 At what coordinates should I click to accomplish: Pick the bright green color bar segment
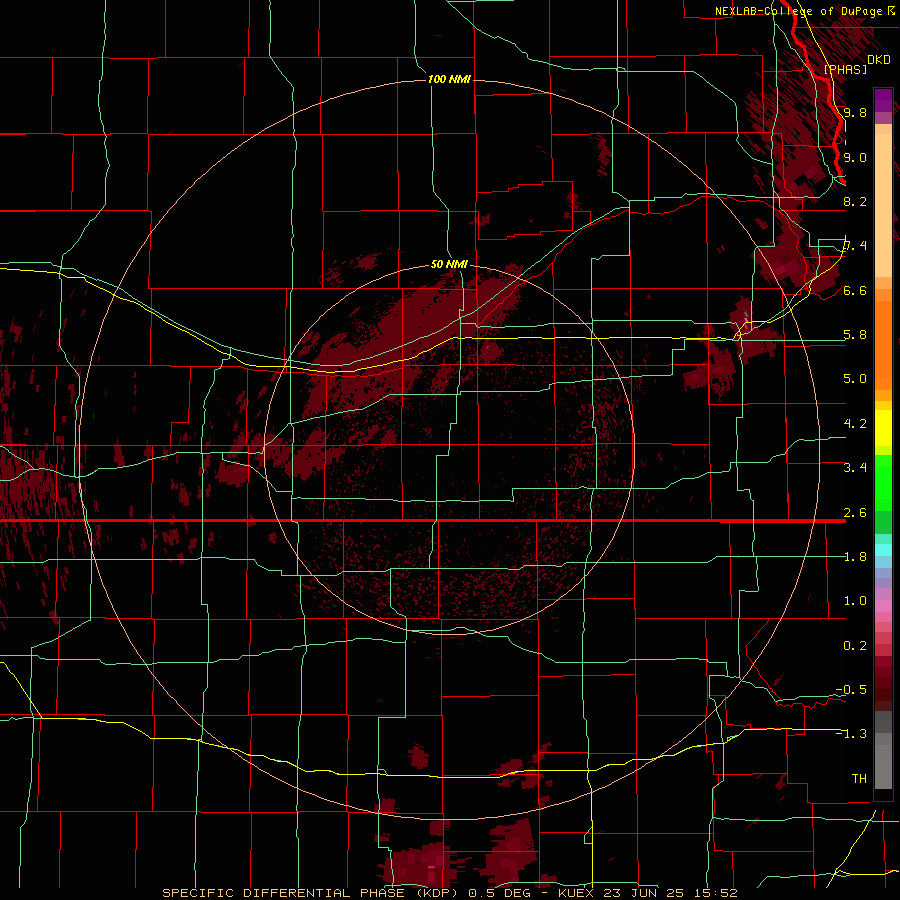(883, 482)
